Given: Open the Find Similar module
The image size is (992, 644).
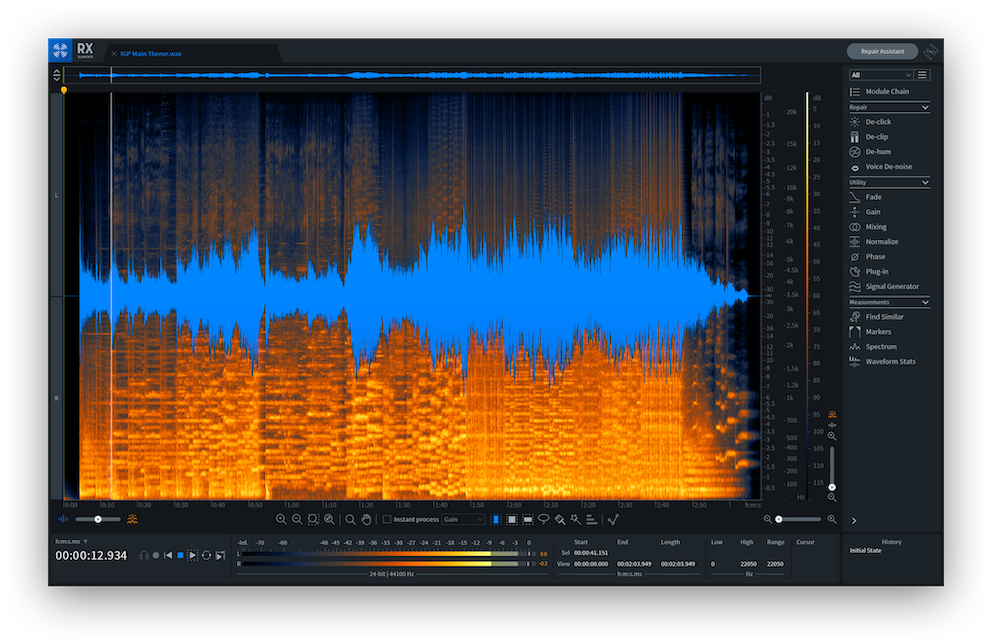Looking at the screenshot, I should (x=884, y=317).
